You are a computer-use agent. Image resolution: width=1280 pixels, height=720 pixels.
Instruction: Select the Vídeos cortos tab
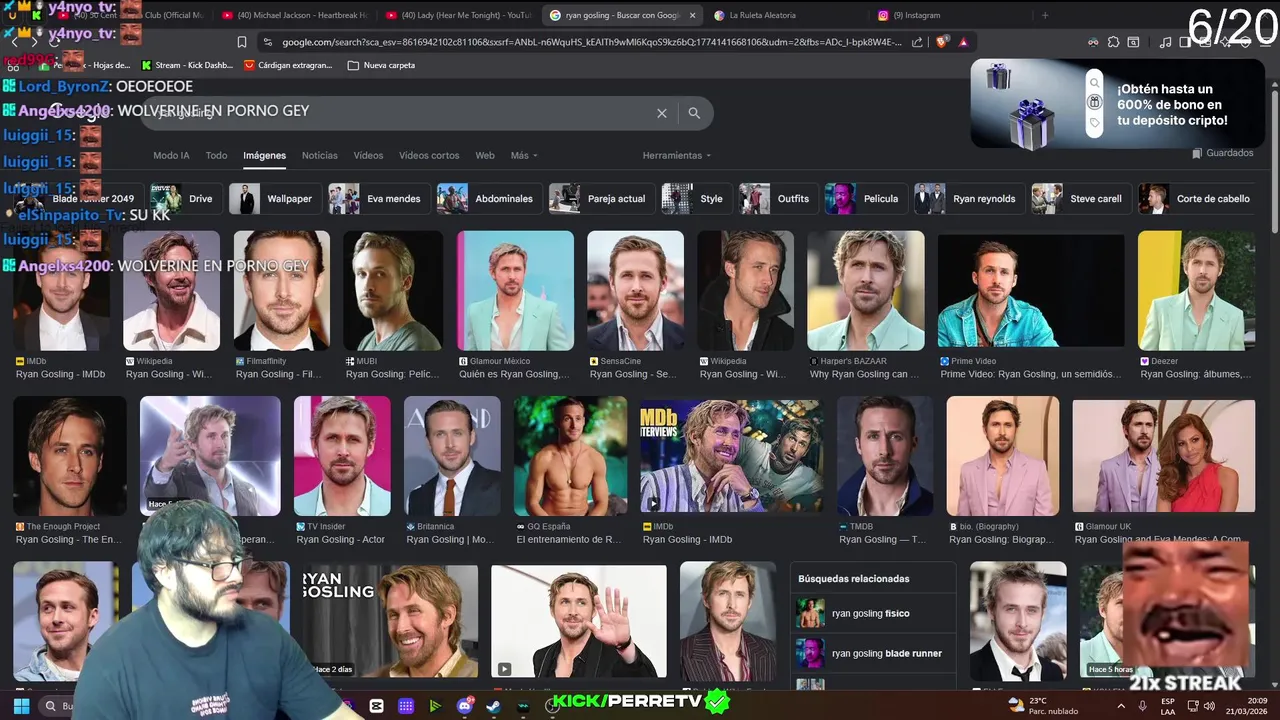point(429,156)
